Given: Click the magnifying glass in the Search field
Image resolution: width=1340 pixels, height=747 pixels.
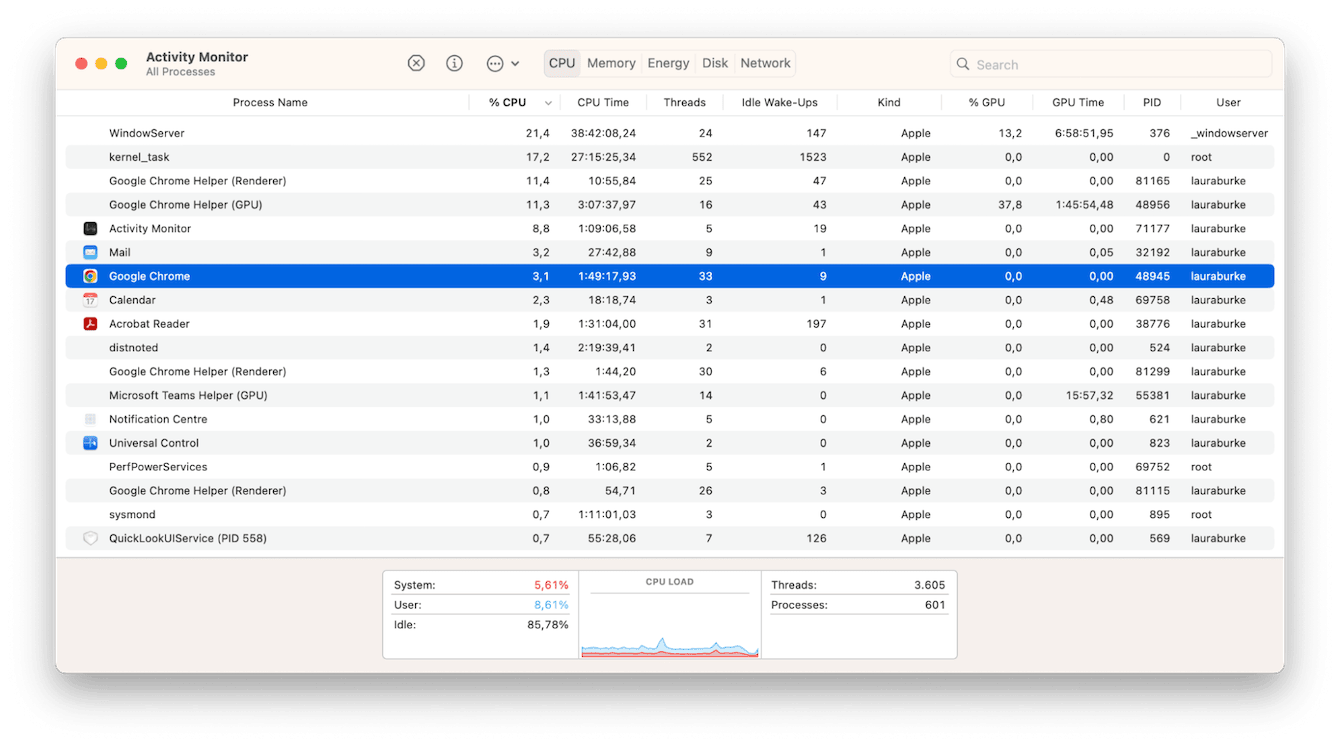Looking at the screenshot, I should pyautogui.click(x=962, y=63).
